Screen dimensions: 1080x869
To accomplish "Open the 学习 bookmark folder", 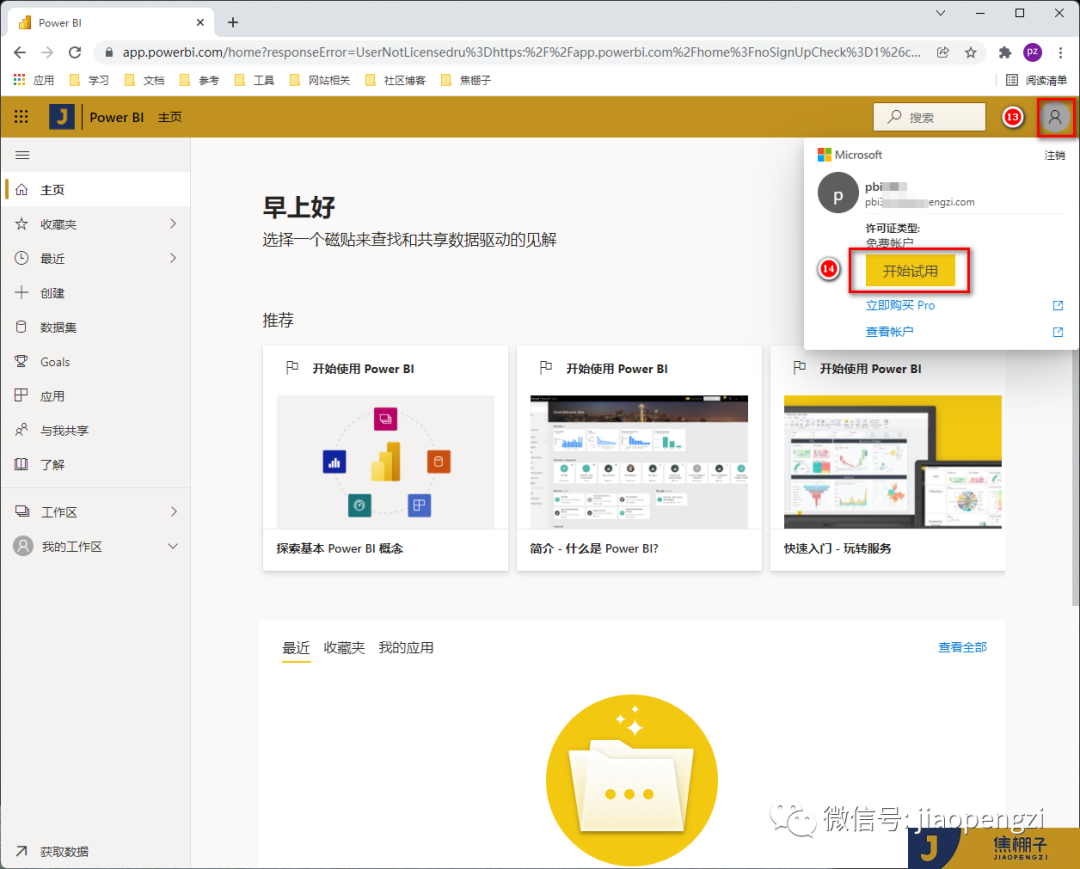I will [90, 80].
